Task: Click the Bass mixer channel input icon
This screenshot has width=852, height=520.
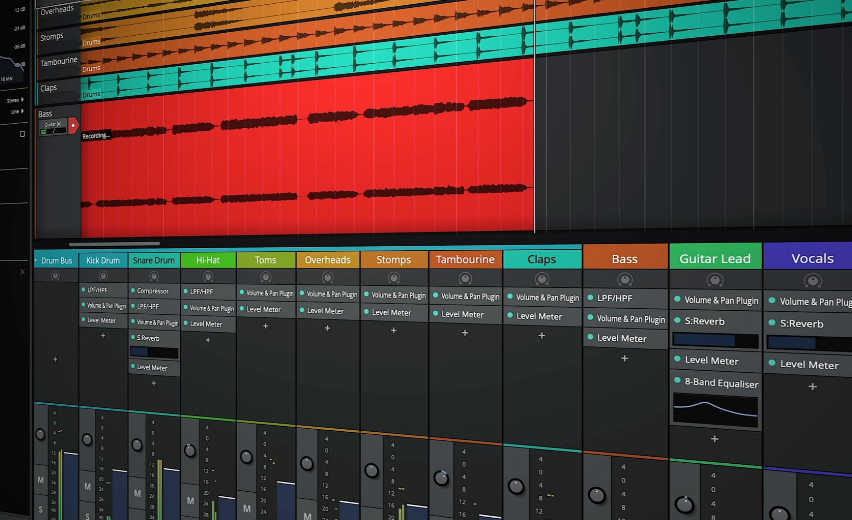Action: (x=624, y=279)
